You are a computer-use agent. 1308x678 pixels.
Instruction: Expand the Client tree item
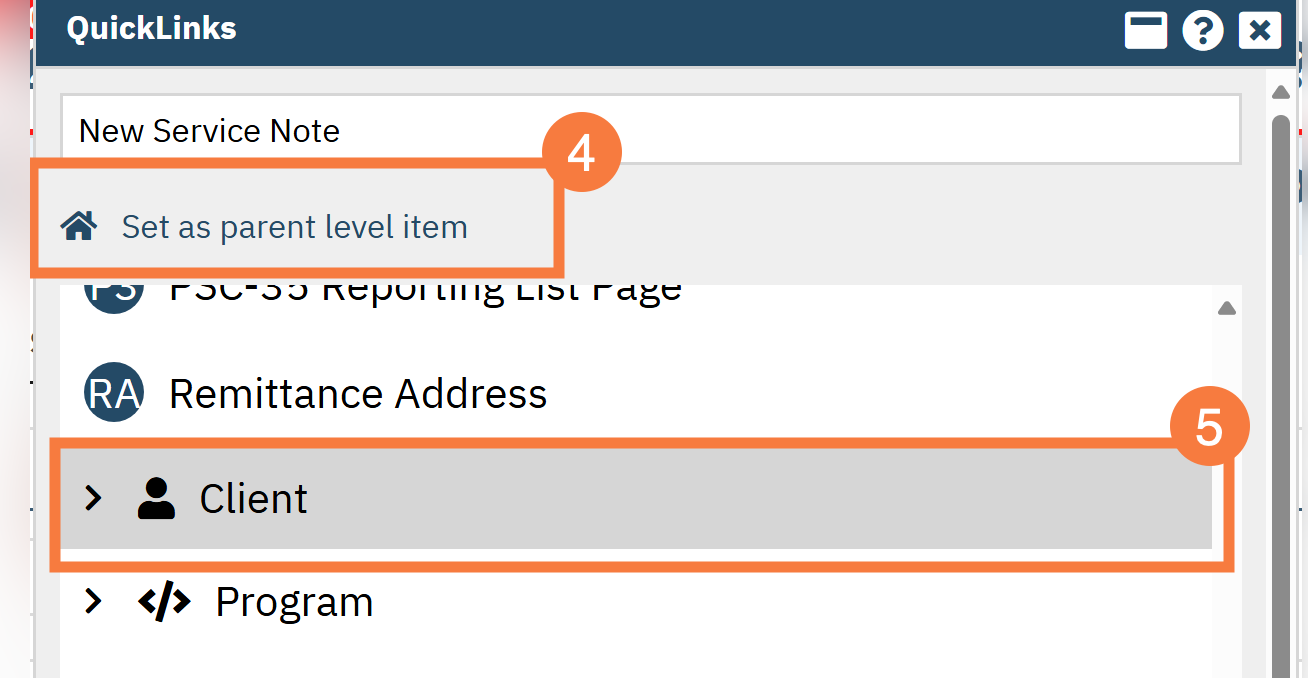click(x=93, y=498)
